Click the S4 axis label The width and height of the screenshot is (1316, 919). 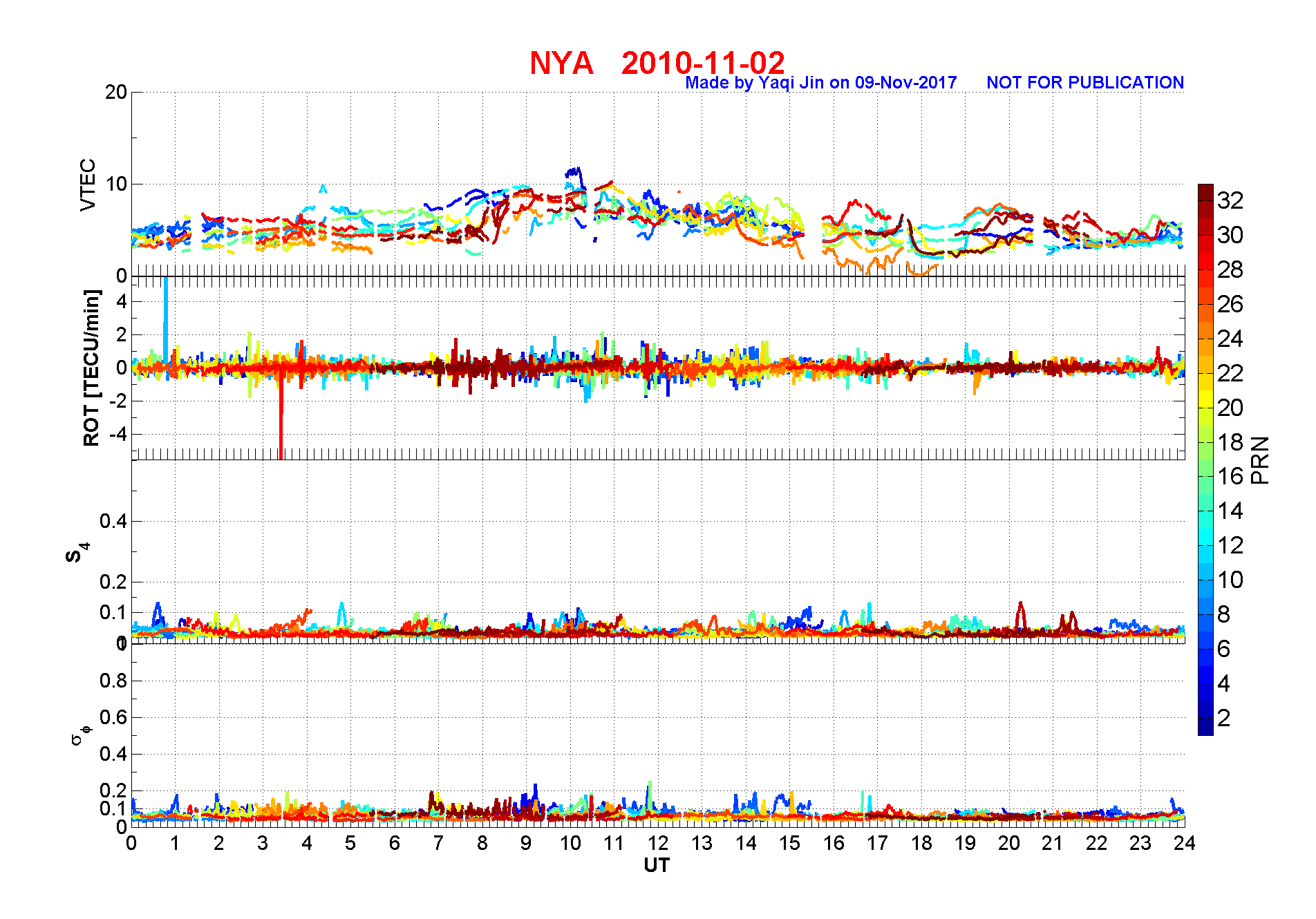pyautogui.click(x=77, y=553)
